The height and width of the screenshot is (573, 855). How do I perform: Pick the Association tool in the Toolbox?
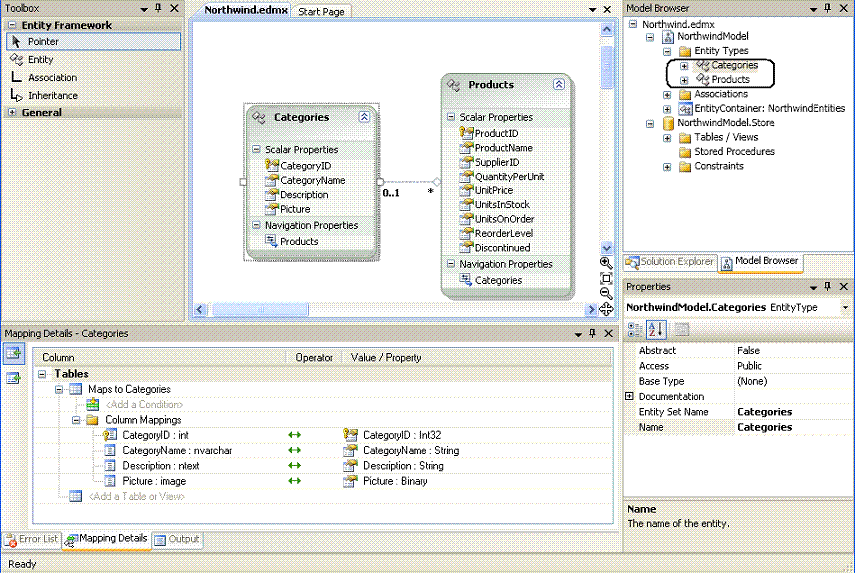52,77
